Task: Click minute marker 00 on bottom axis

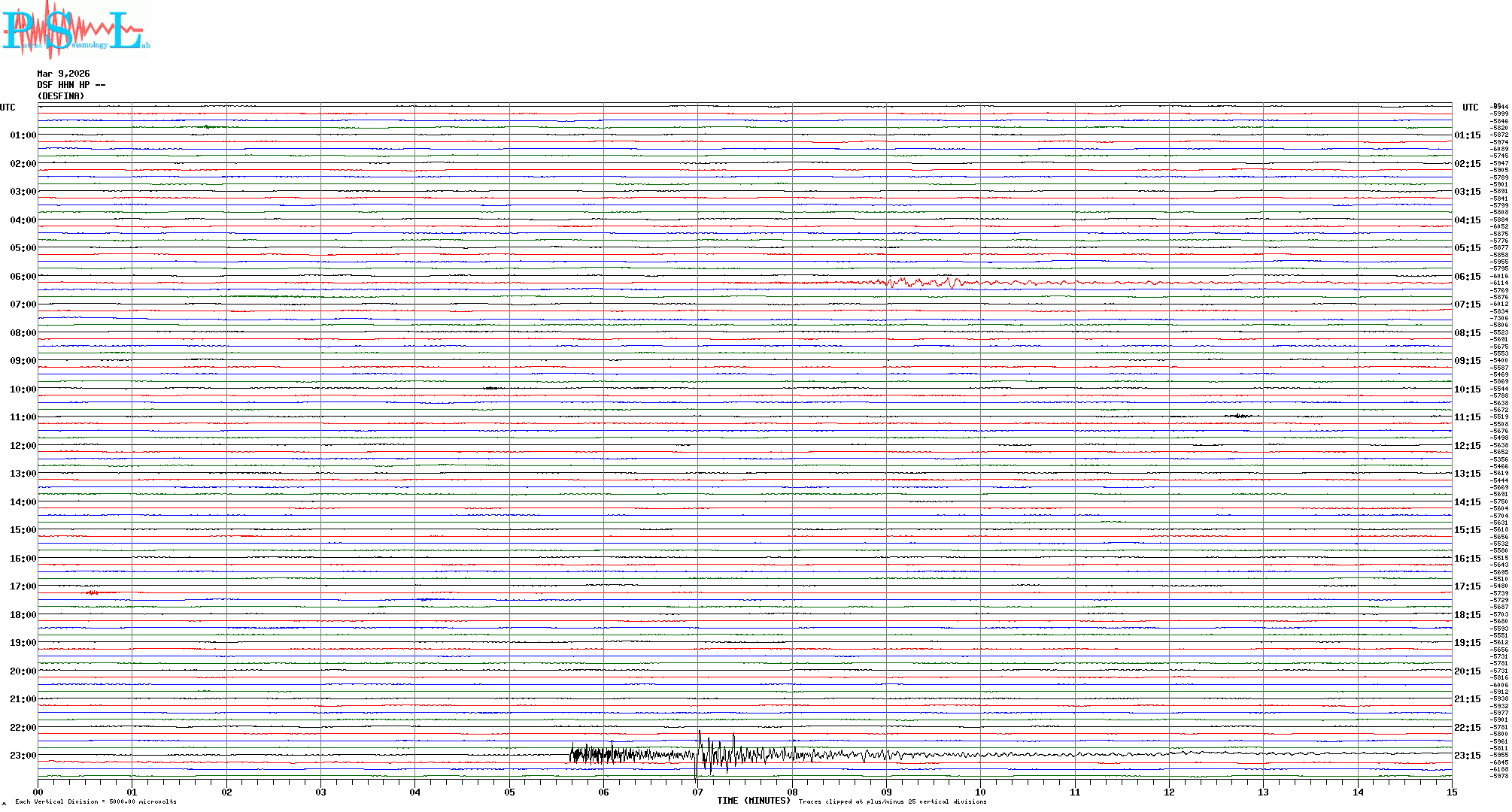Action: tap(38, 792)
